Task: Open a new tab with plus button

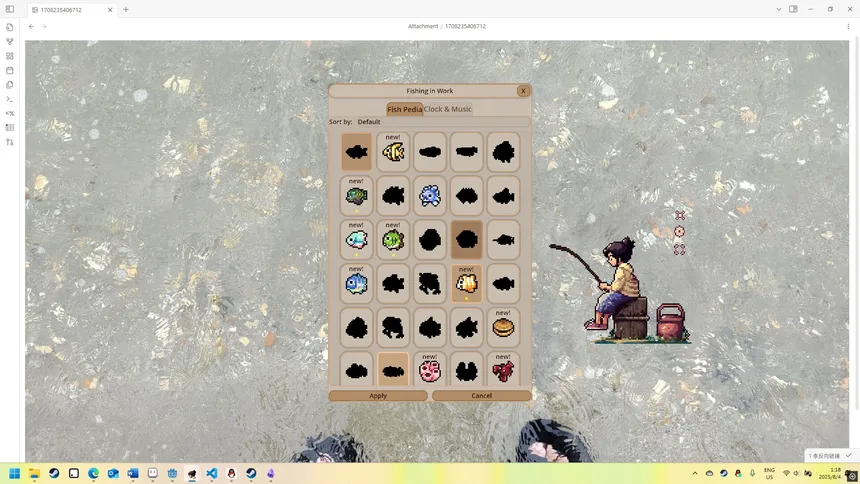Action: (x=126, y=9)
